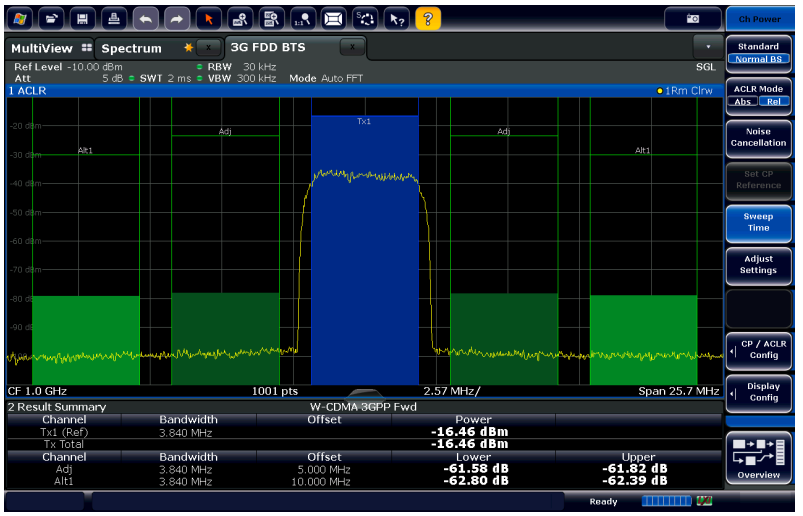The height and width of the screenshot is (516, 803).
Task: Click the Set CP Reference softkey
Action: pyautogui.click(x=758, y=180)
